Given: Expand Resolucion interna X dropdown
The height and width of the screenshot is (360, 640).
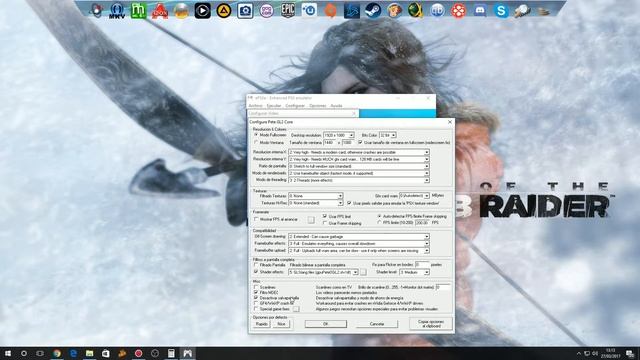Looking at the screenshot, I should (x=359, y=152).
